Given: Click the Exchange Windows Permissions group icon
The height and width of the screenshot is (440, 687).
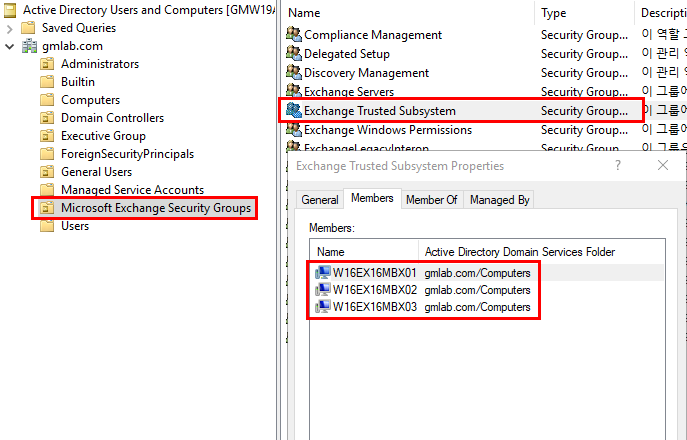Looking at the screenshot, I should pyautogui.click(x=294, y=129).
